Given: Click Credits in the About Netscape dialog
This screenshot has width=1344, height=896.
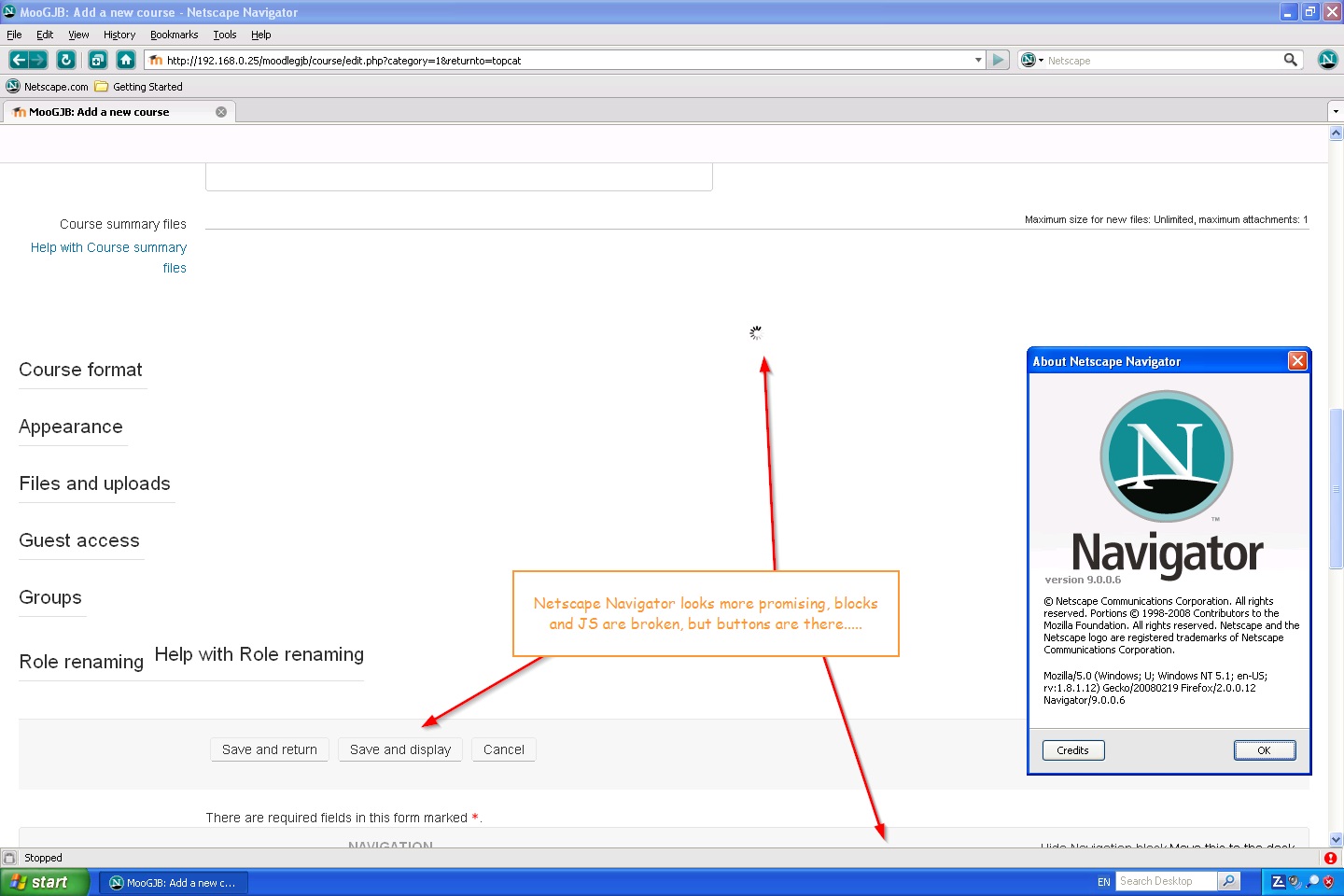Looking at the screenshot, I should coord(1073,750).
